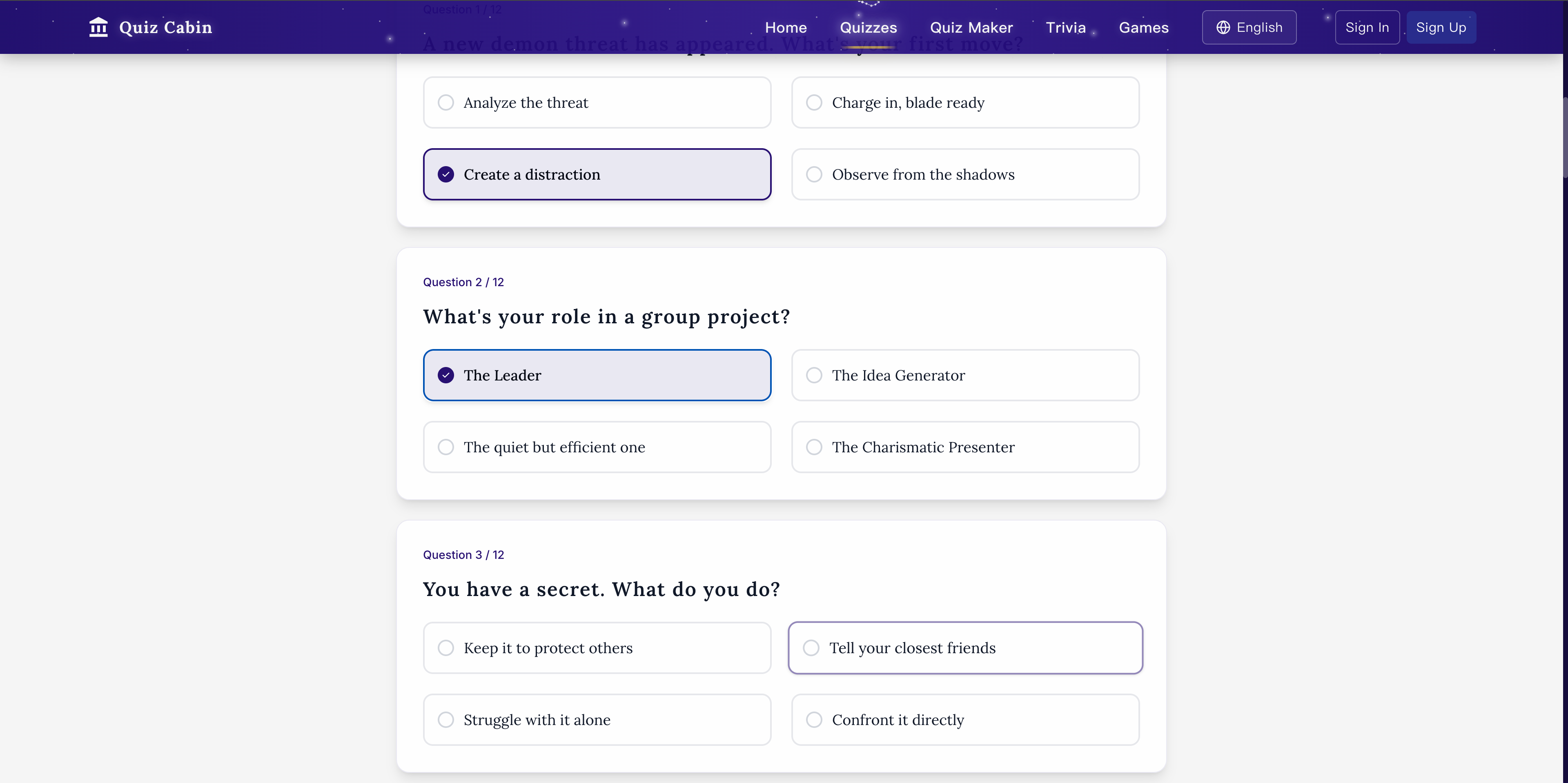Go to Home in navigation bar
The height and width of the screenshot is (783, 1568).
[786, 27]
